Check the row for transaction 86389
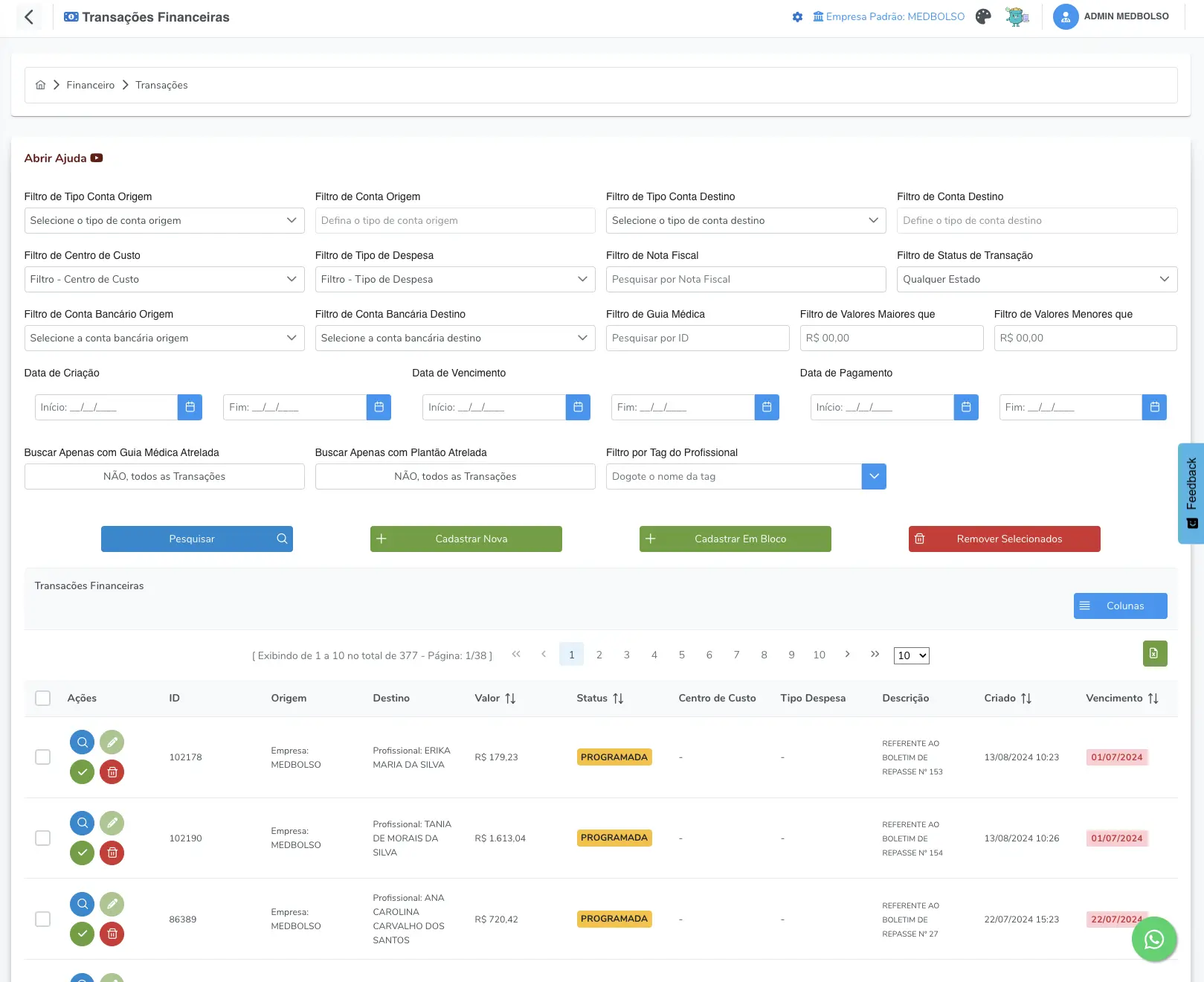This screenshot has width=1204, height=982. 43,919
